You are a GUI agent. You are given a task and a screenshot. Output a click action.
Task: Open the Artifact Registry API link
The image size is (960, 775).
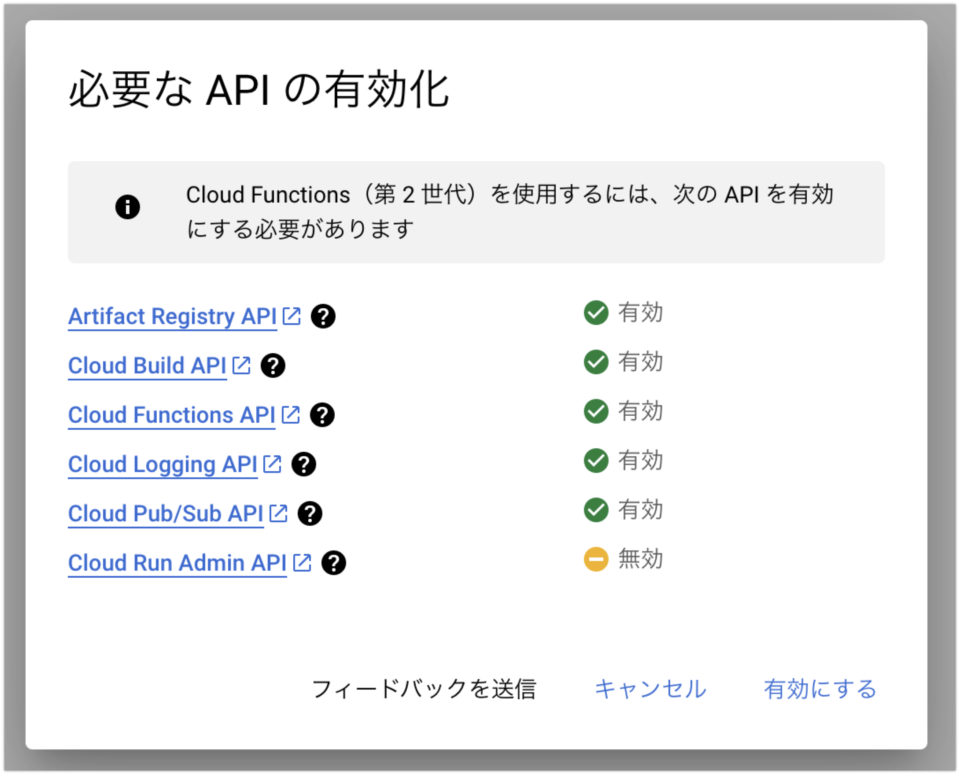[172, 316]
